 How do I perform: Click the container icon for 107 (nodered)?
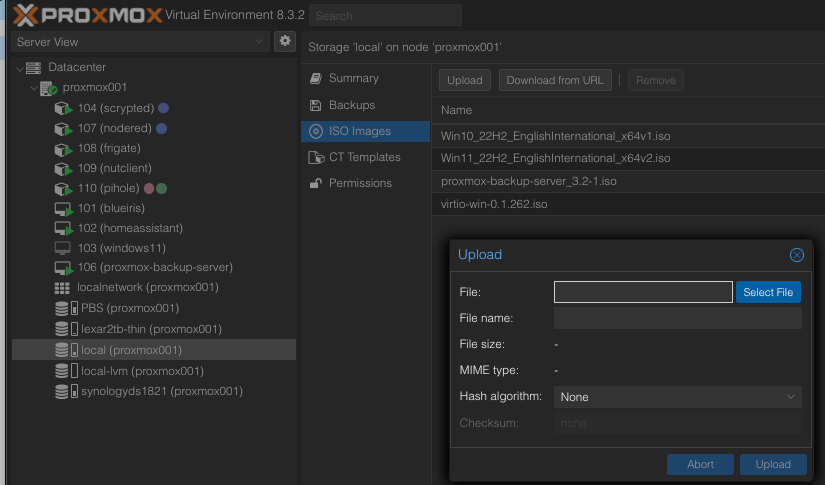coord(63,128)
